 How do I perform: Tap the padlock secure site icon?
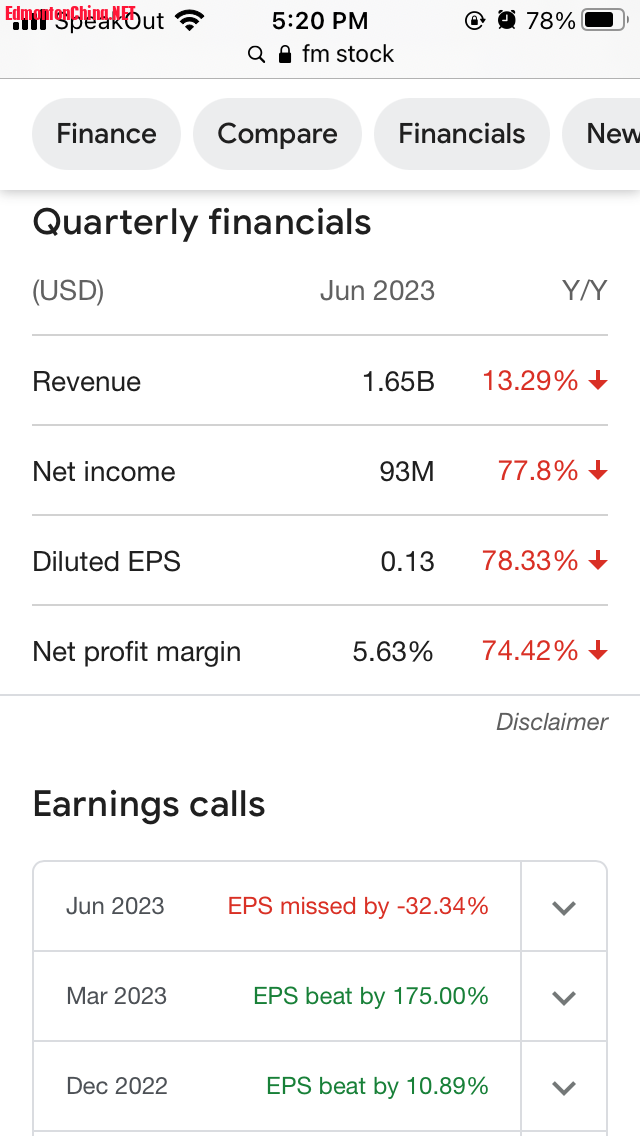[285, 54]
